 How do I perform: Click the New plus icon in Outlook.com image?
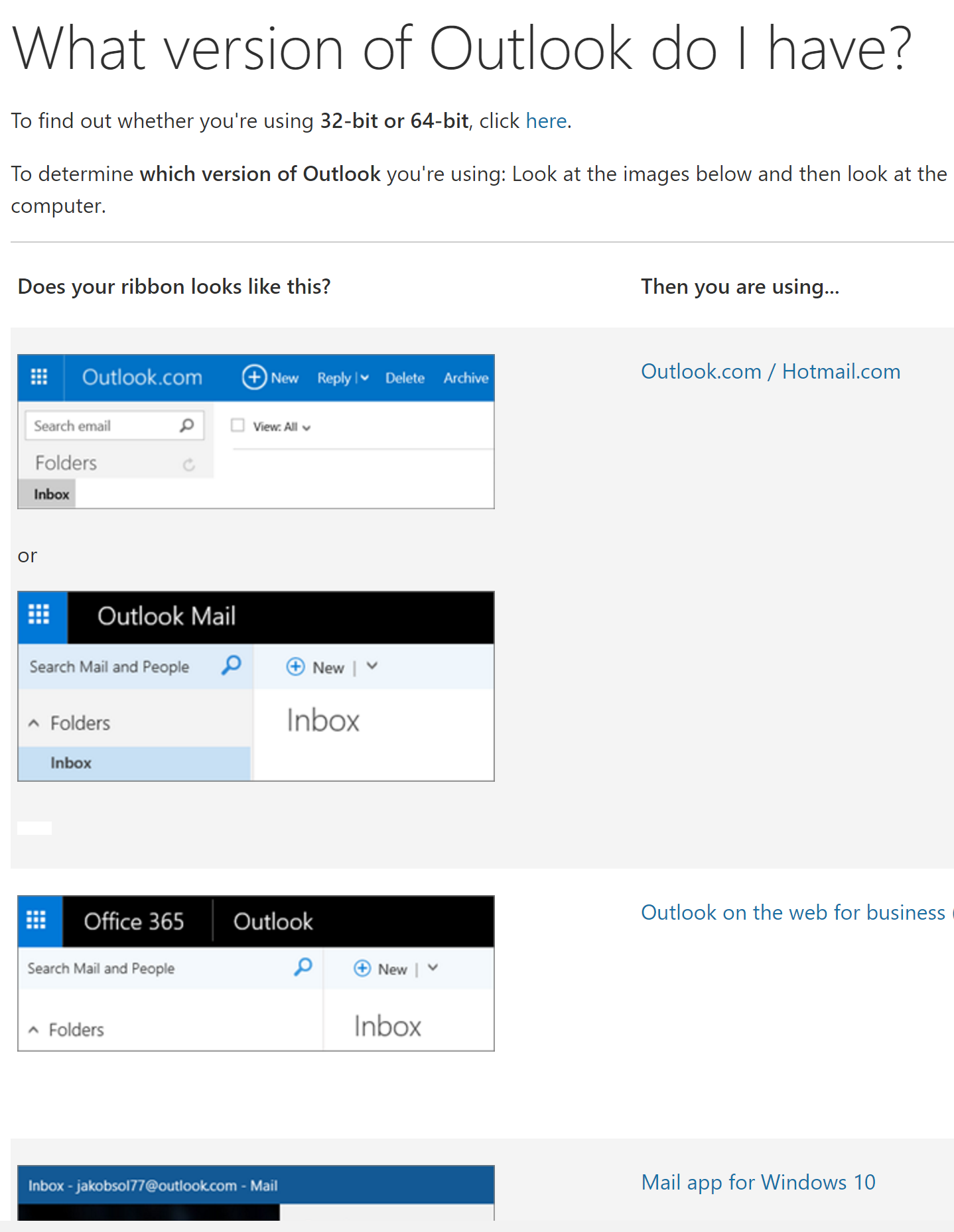(x=254, y=377)
